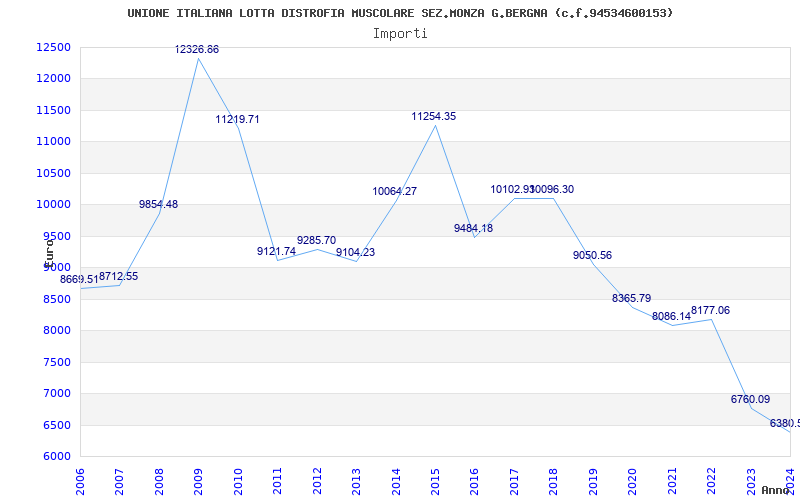The width and height of the screenshot is (800, 500).
Task: Click the x-axis year 2018
Action: pyautogui.click(x=554, y=482)
